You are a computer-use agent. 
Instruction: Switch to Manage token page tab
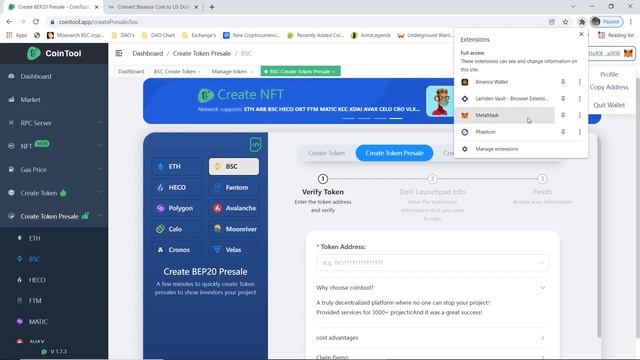pos(232,71)
